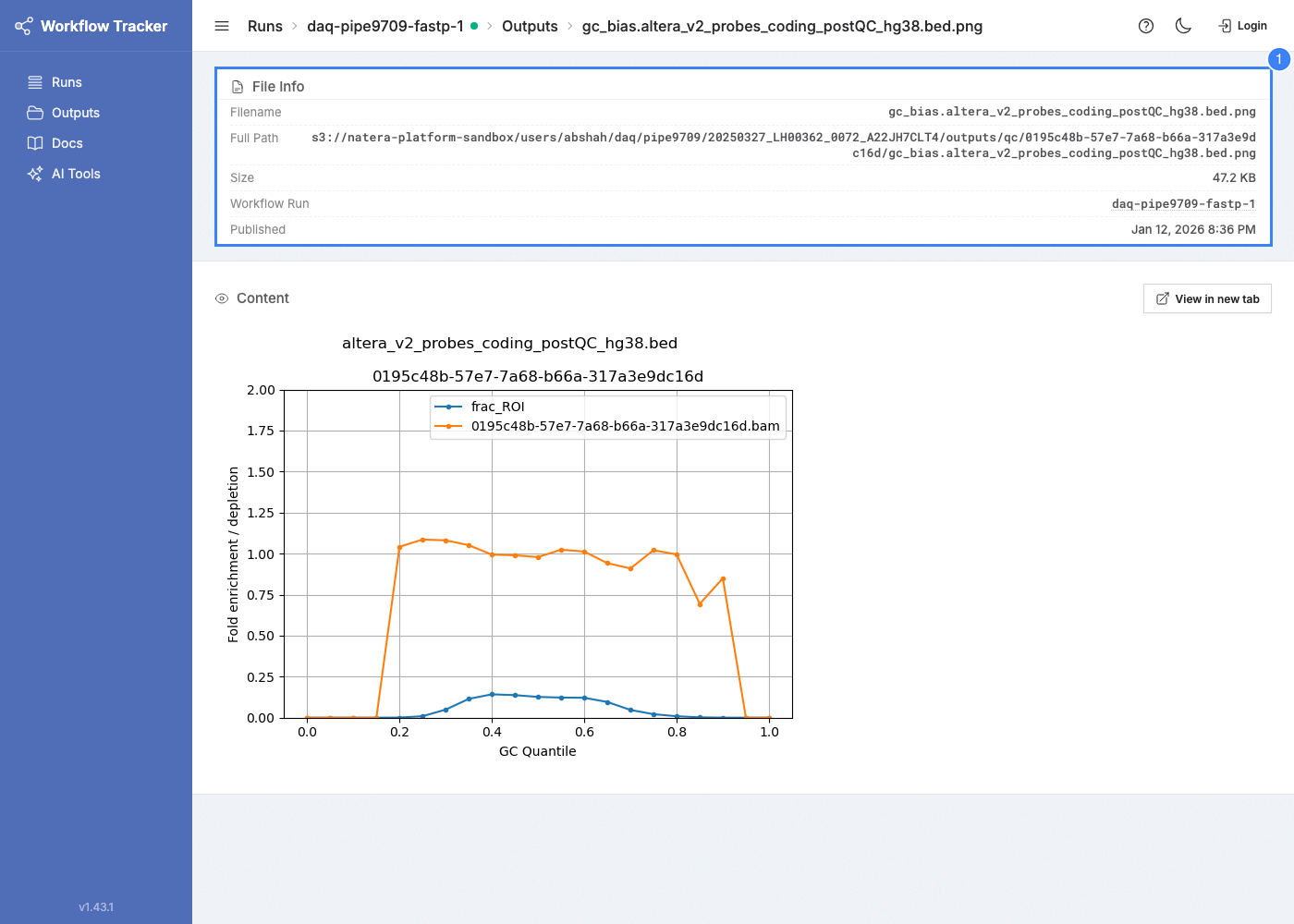
Task: Open the Docs sidebar item
Action: 96,143
